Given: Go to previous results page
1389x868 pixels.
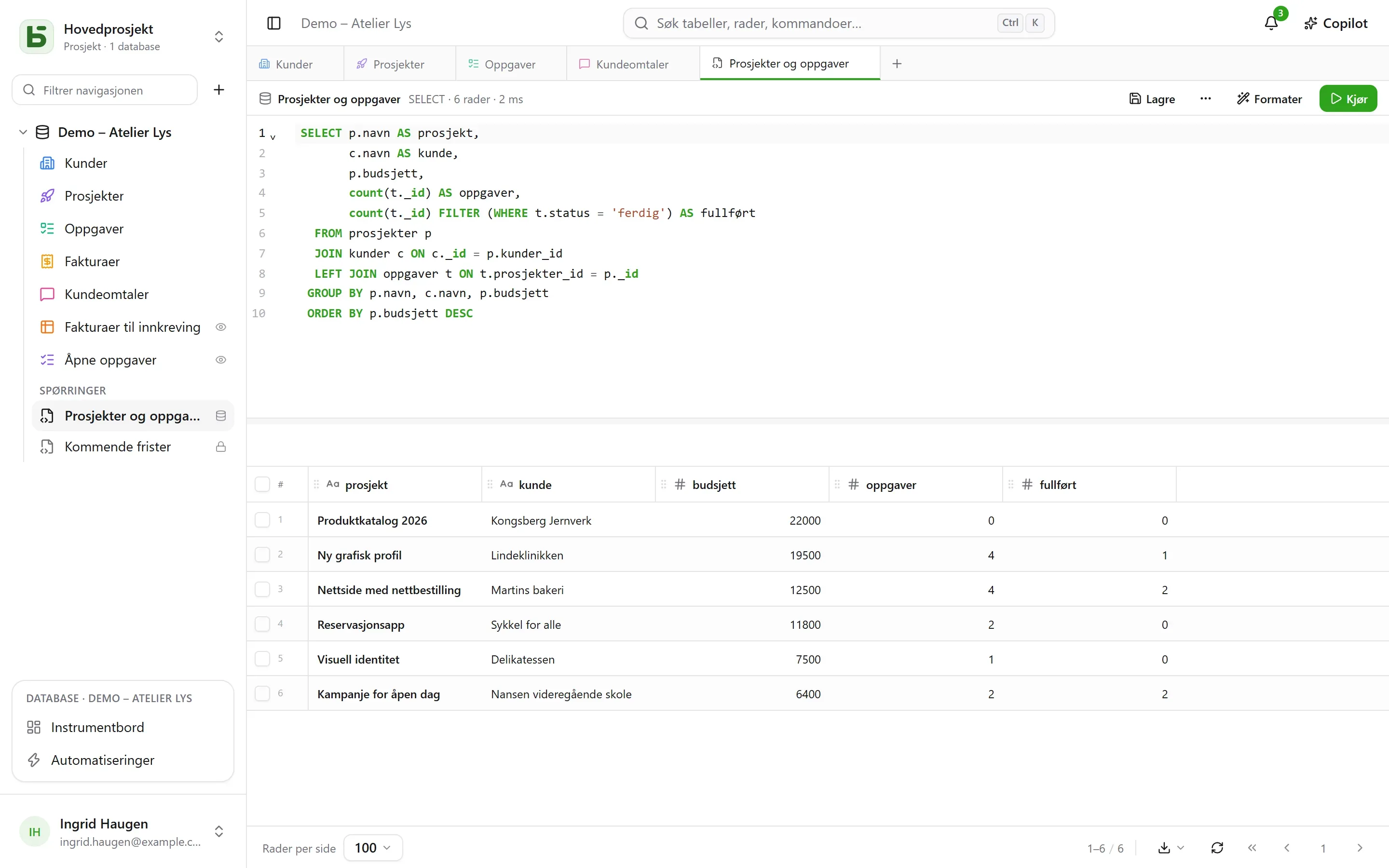Looking at the screenshot, I should pos(1287,848).
